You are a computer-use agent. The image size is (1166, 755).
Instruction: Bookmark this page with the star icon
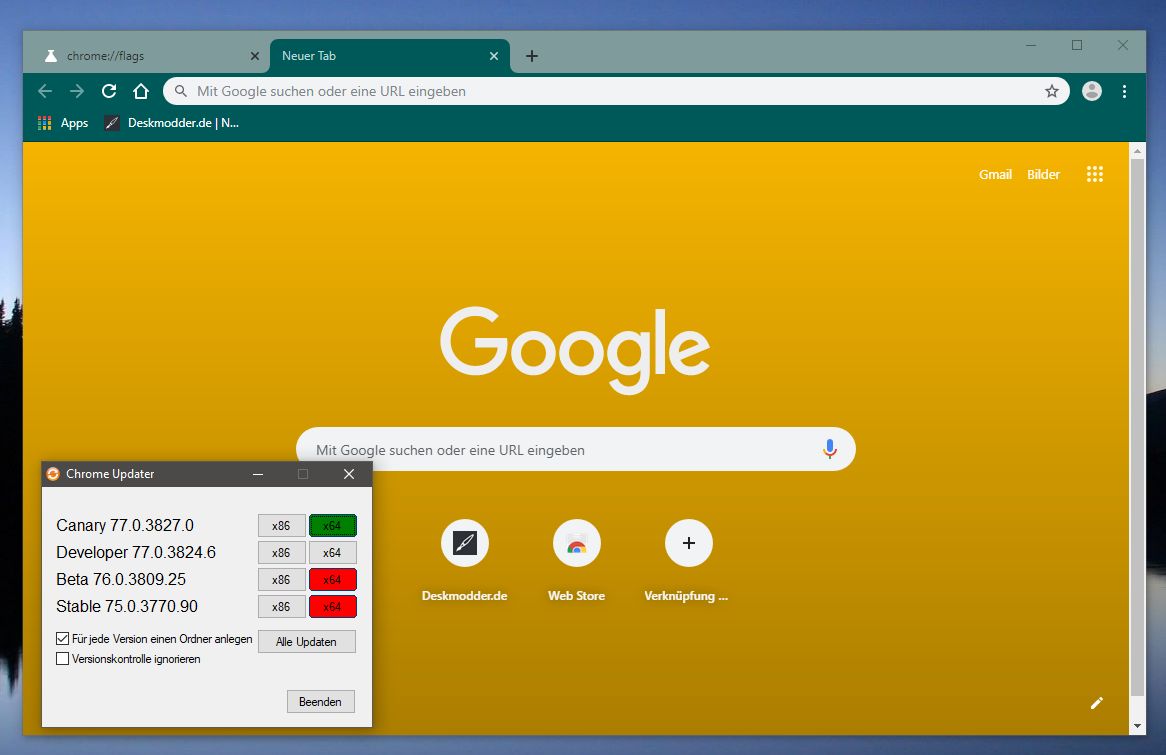(x=1052, y=91)
